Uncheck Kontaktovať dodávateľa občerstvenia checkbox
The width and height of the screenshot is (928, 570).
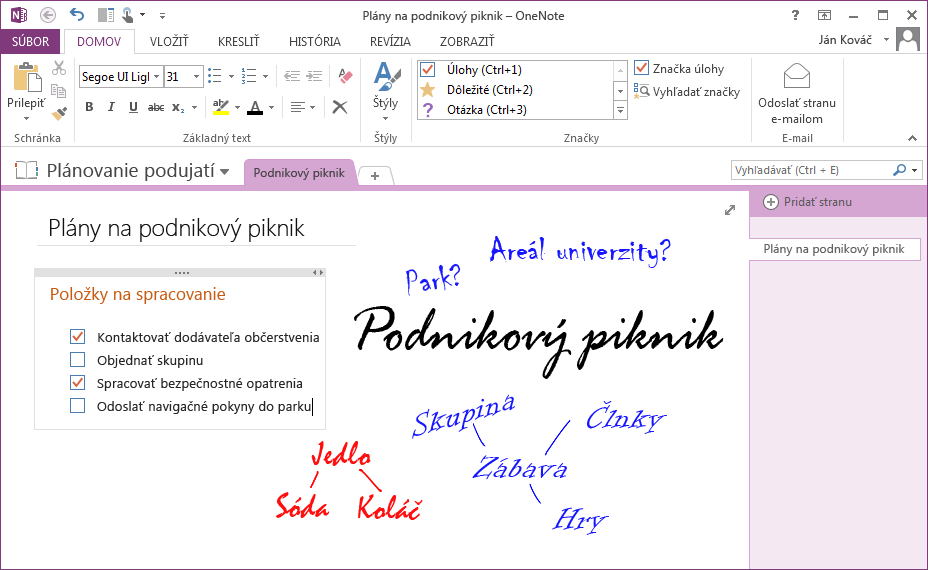click(x=78, y=337)
